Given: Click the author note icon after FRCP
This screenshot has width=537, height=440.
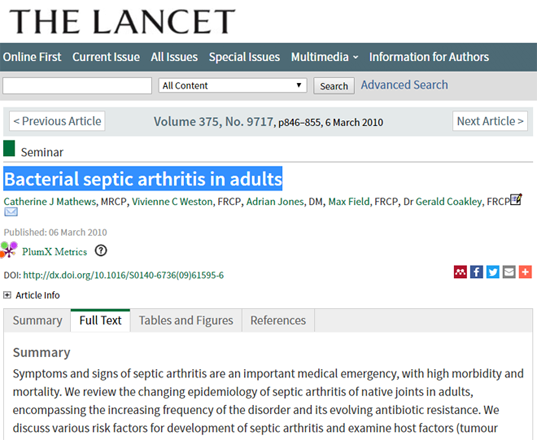Looking at the screenshot, I should 516,199.
